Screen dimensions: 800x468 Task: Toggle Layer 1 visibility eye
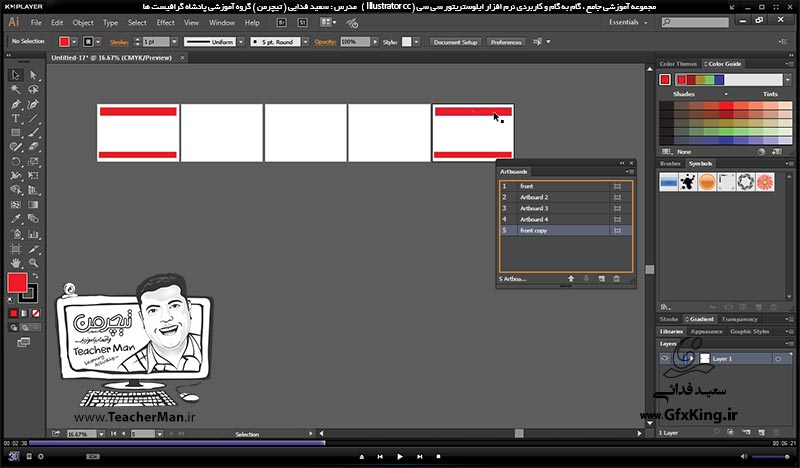point(665,359)
